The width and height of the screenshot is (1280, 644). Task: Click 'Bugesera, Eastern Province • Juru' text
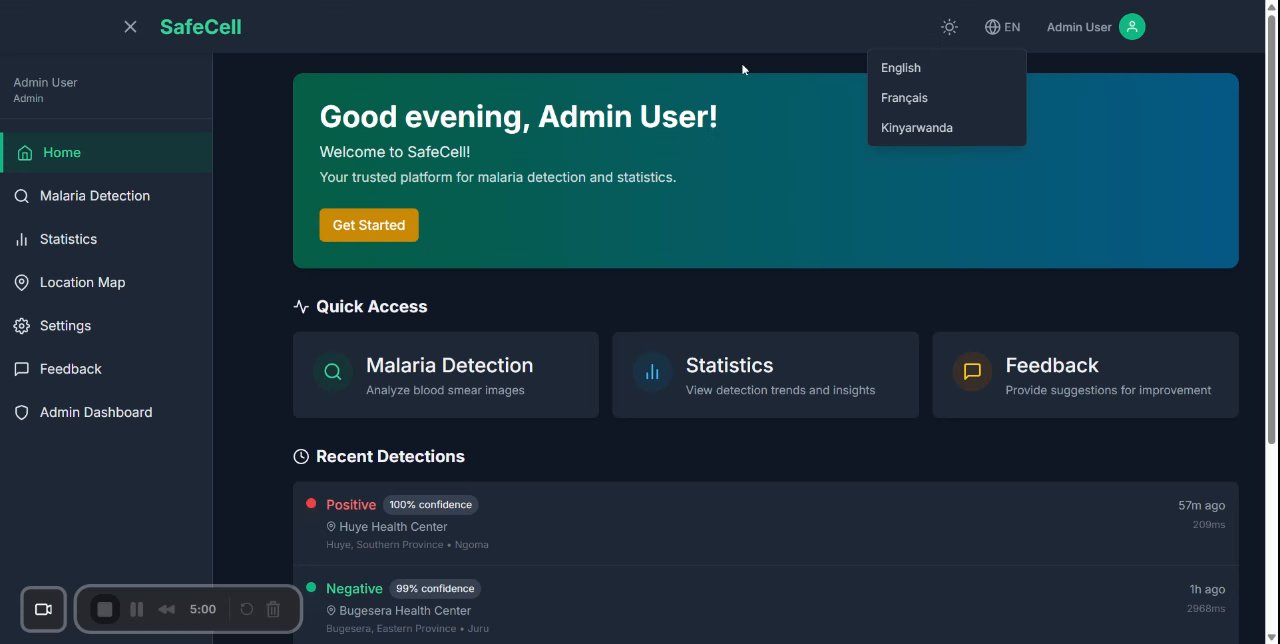point(407,629)
